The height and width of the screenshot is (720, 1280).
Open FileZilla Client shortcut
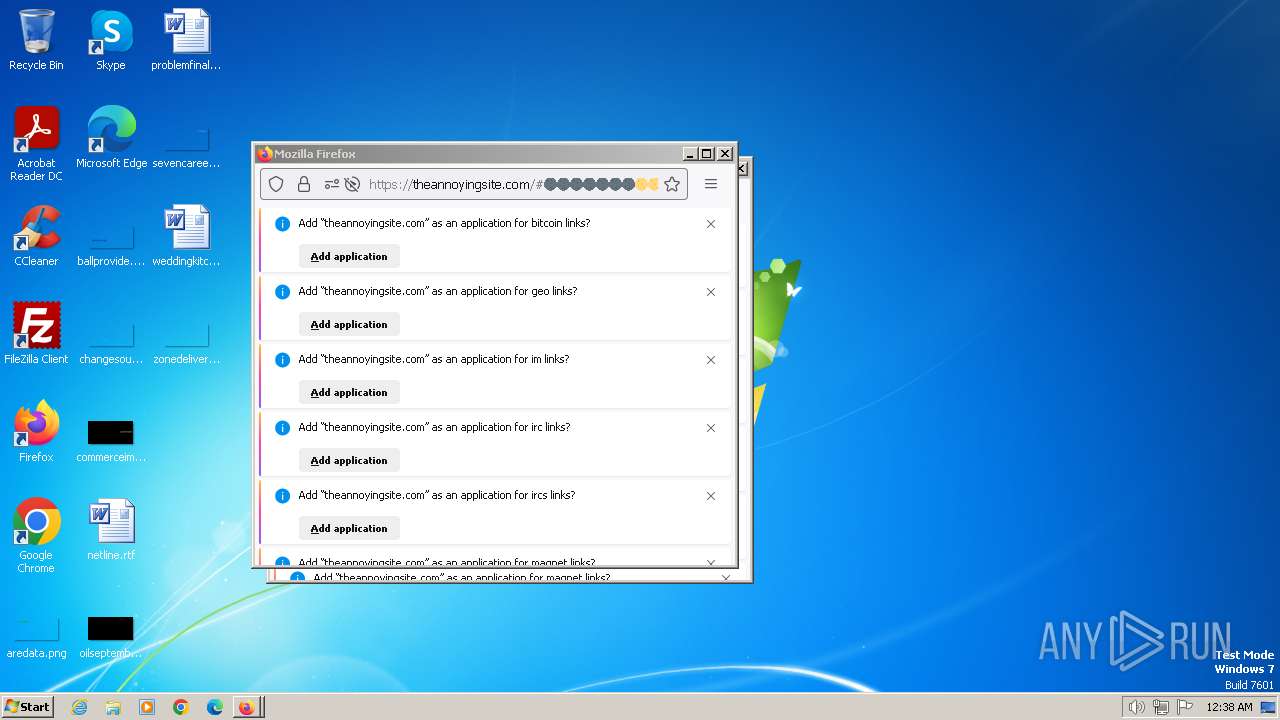click(36, 334)
